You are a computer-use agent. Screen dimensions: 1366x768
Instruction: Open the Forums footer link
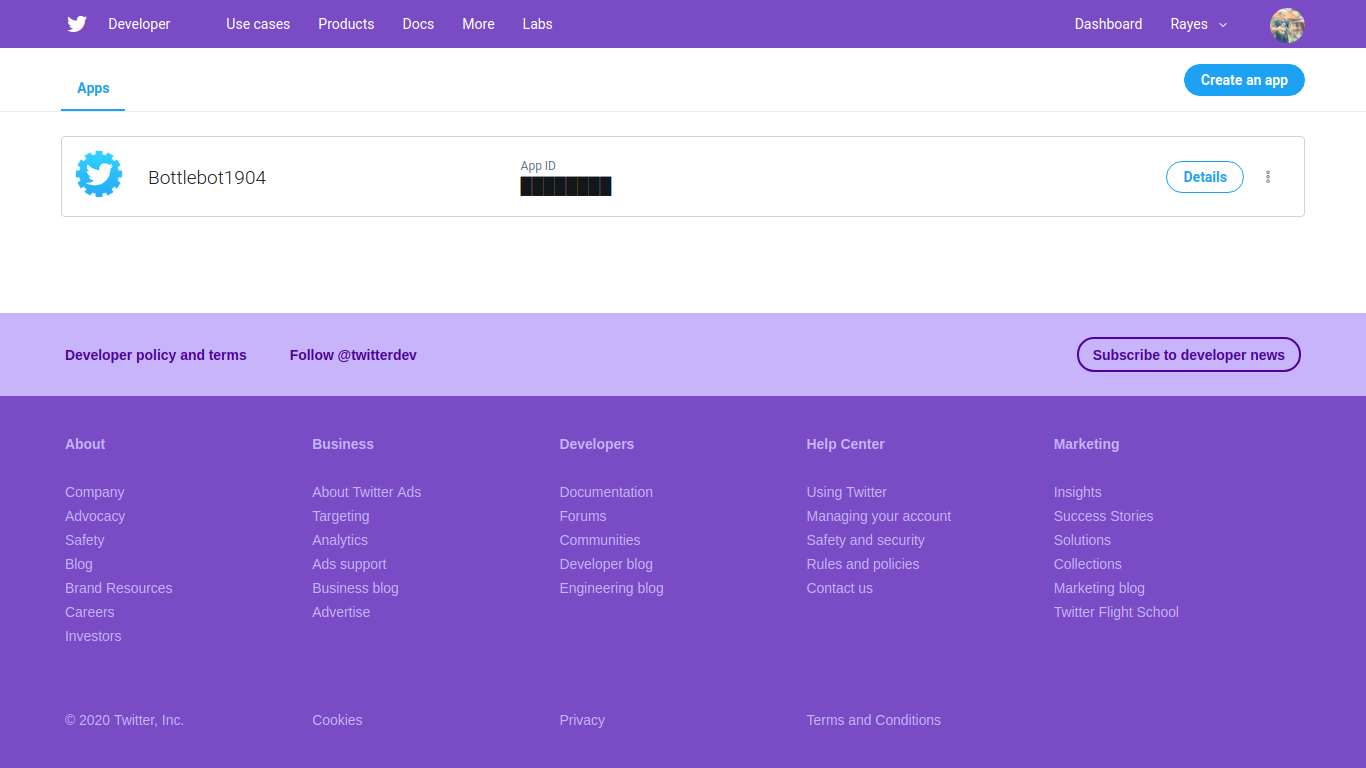point(583,516)
